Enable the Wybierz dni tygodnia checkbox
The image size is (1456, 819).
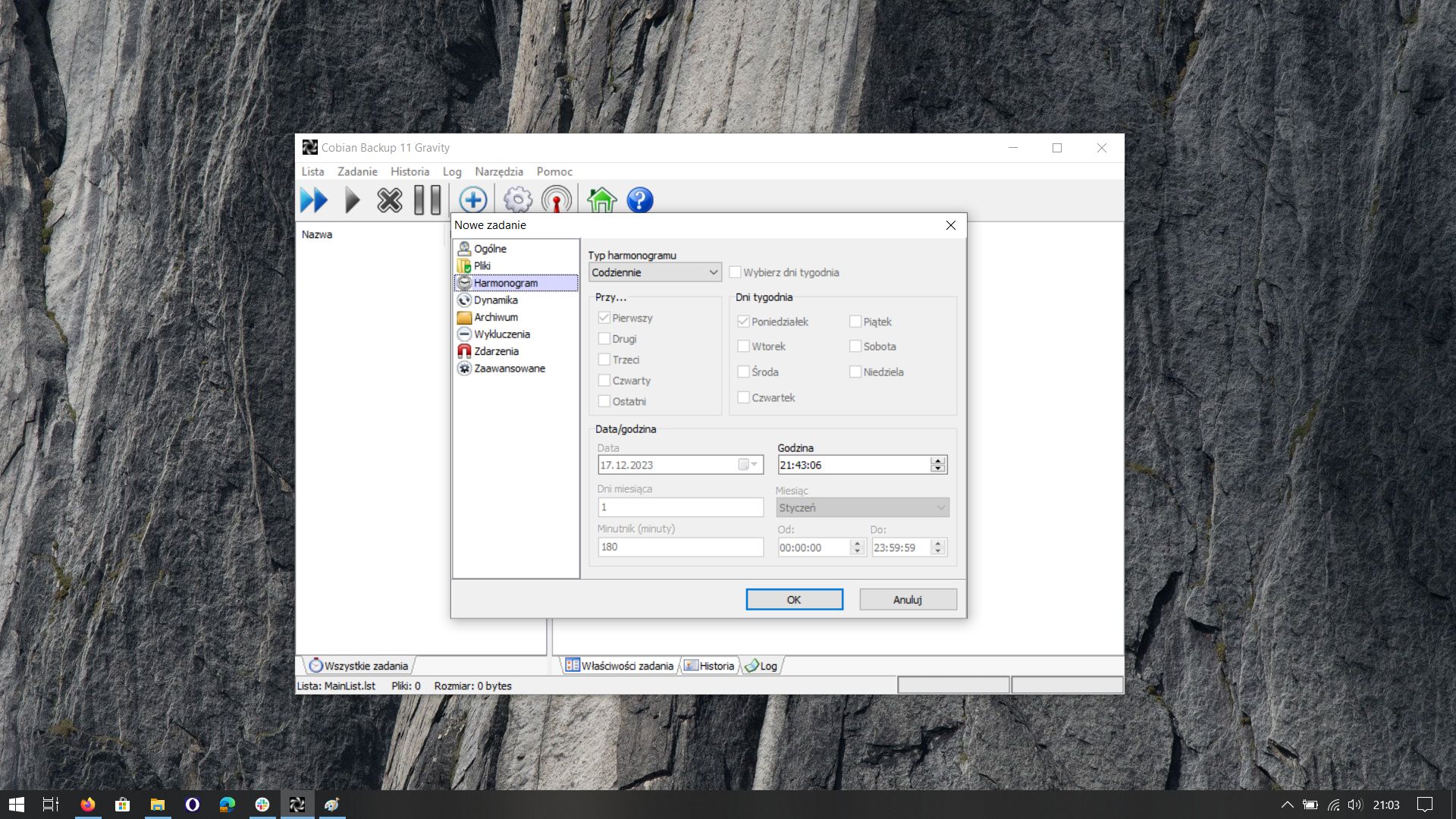pos(735,272)
